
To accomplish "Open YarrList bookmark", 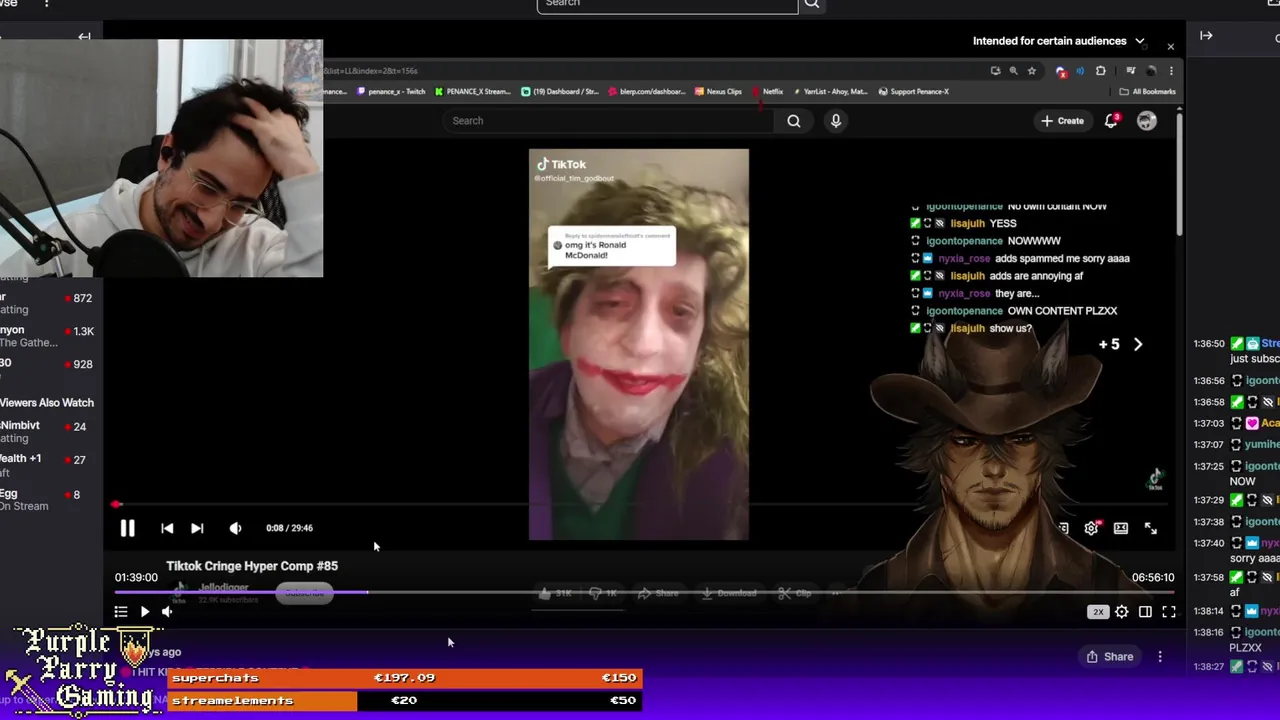I will pos(831,91).
